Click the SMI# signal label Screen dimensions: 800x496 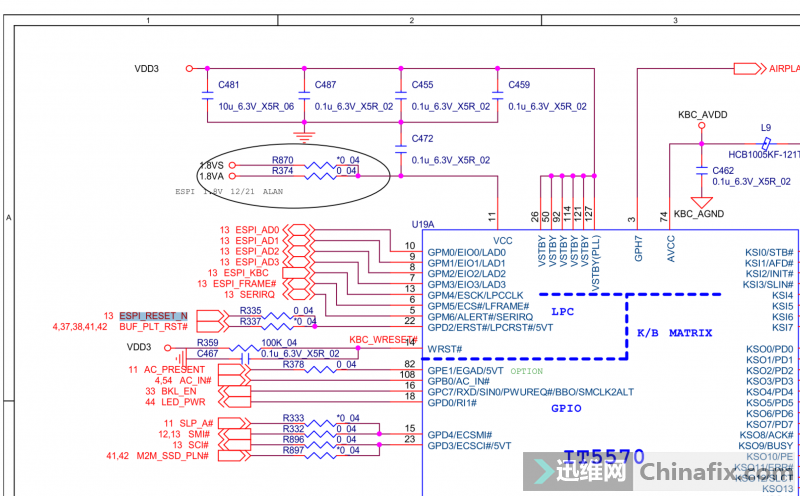[198, 434]
